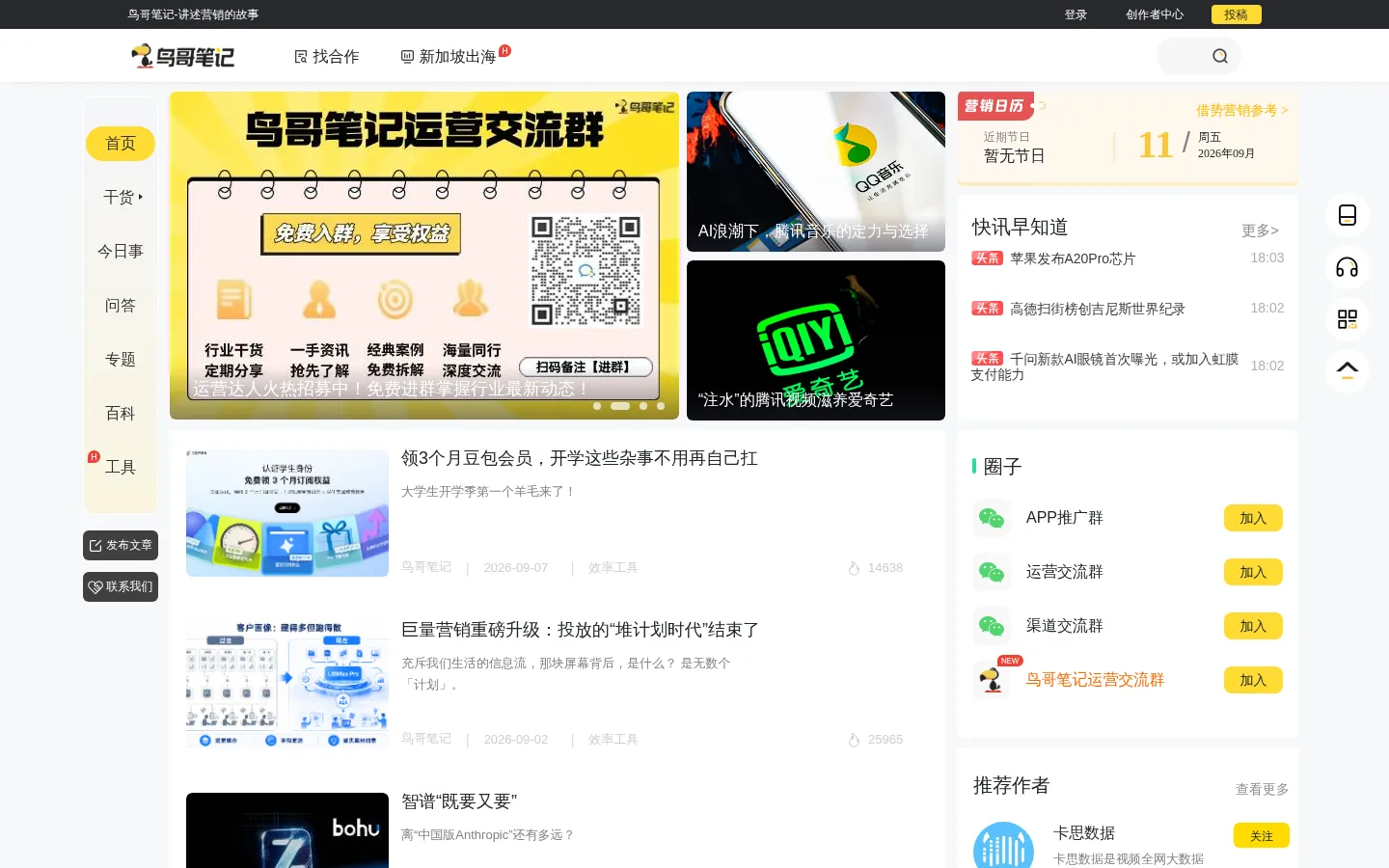The height and width of the screenshot is (868, 1389).
Task: Open 创作者中心 link
Action: click(1155, 14)
